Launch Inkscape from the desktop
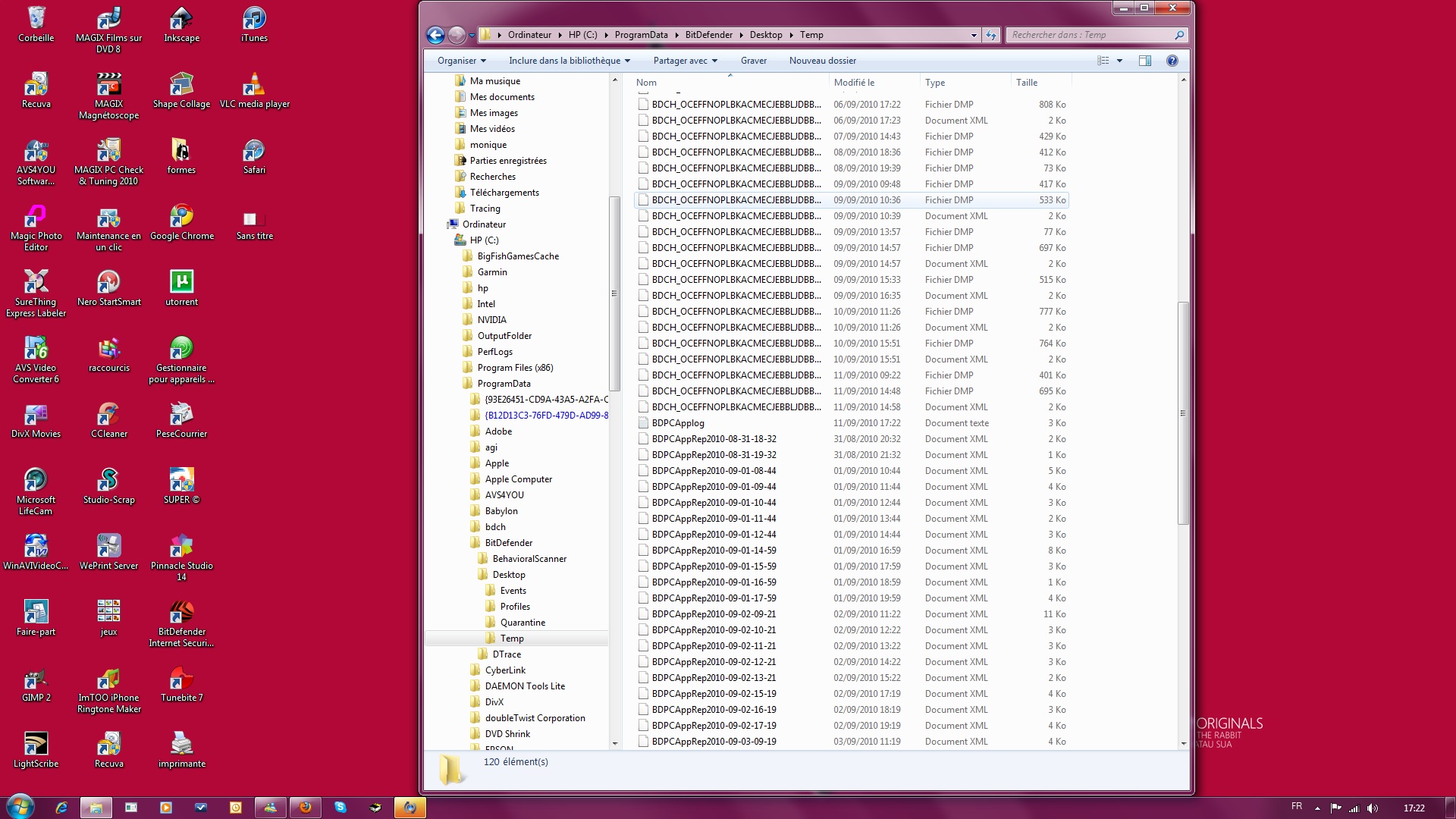 tap(181, 24)
